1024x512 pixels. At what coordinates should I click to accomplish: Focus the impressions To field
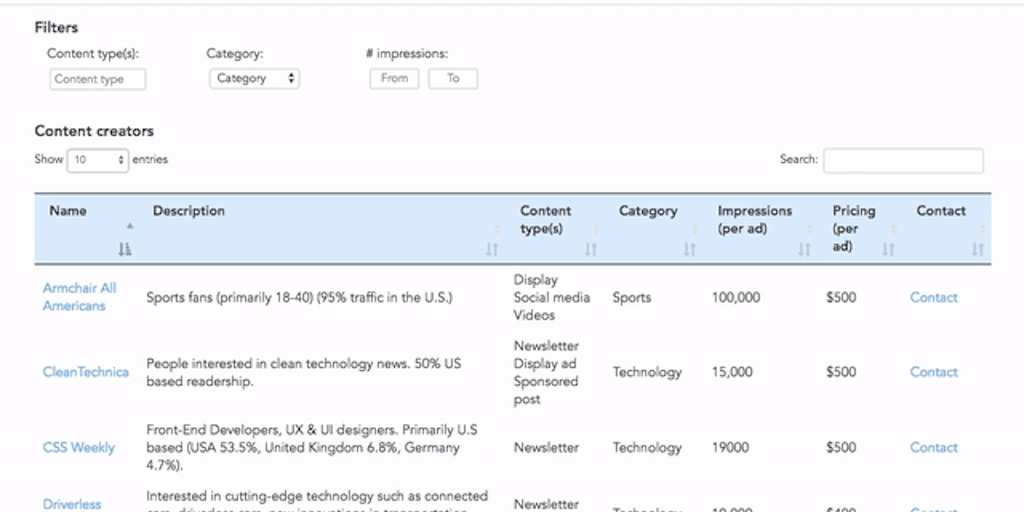tap(453, 79)
